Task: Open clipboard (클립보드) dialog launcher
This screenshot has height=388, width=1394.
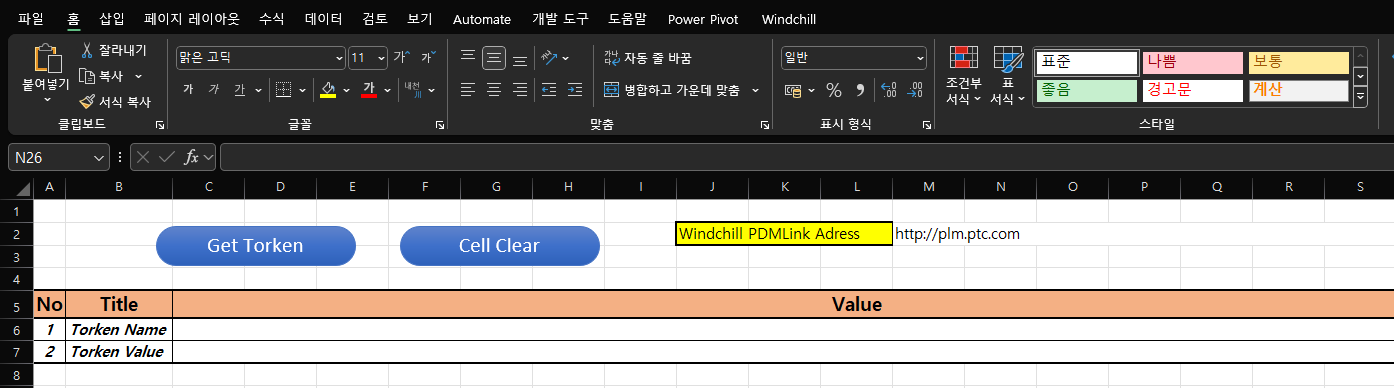Action: 159,125
